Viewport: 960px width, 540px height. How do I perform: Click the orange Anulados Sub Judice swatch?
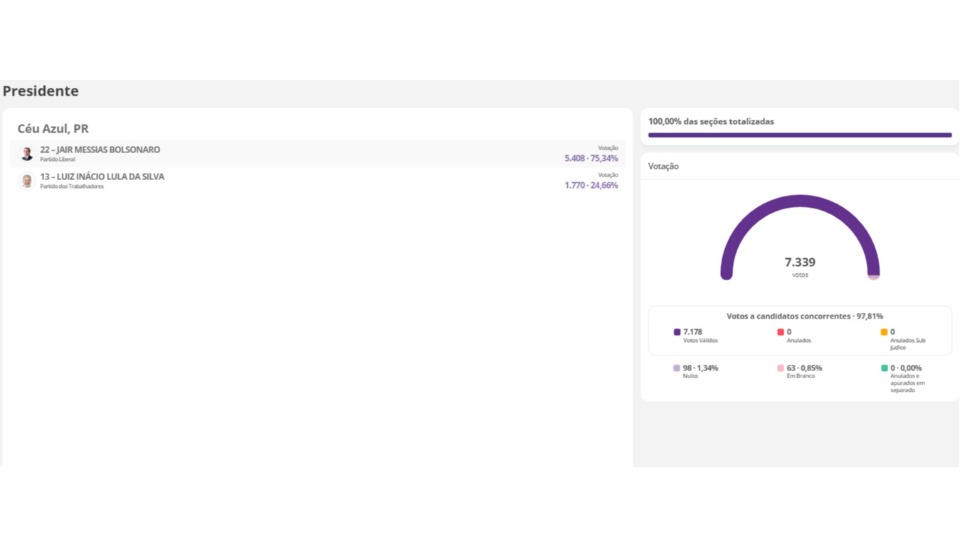[x=884, y=332]
